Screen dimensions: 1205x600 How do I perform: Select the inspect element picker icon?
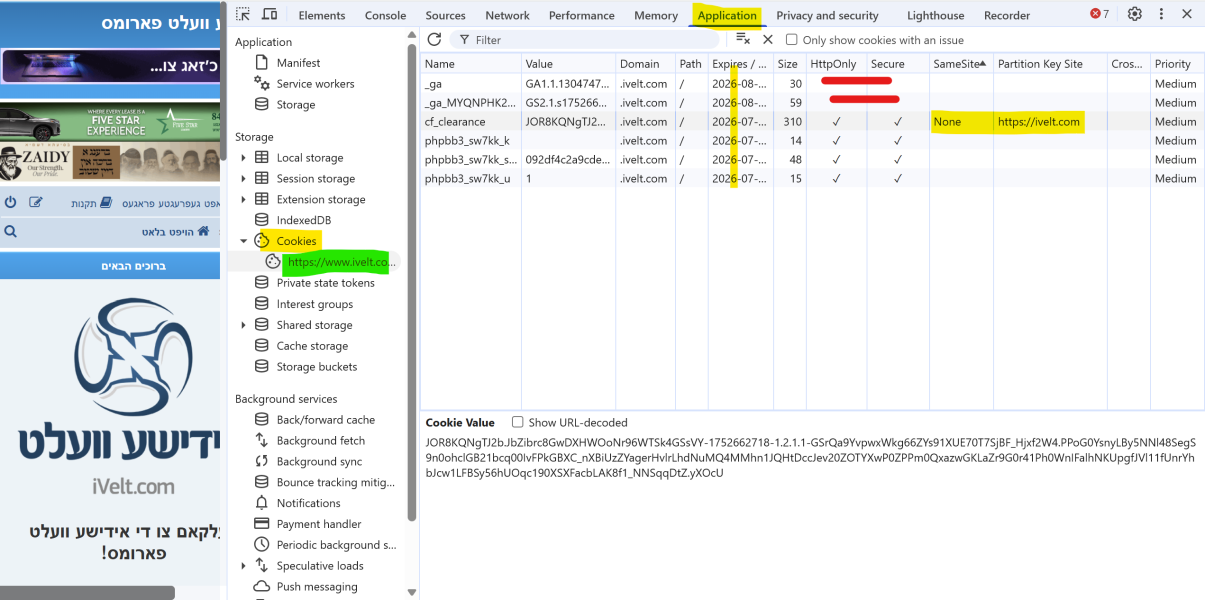point(243,14)
